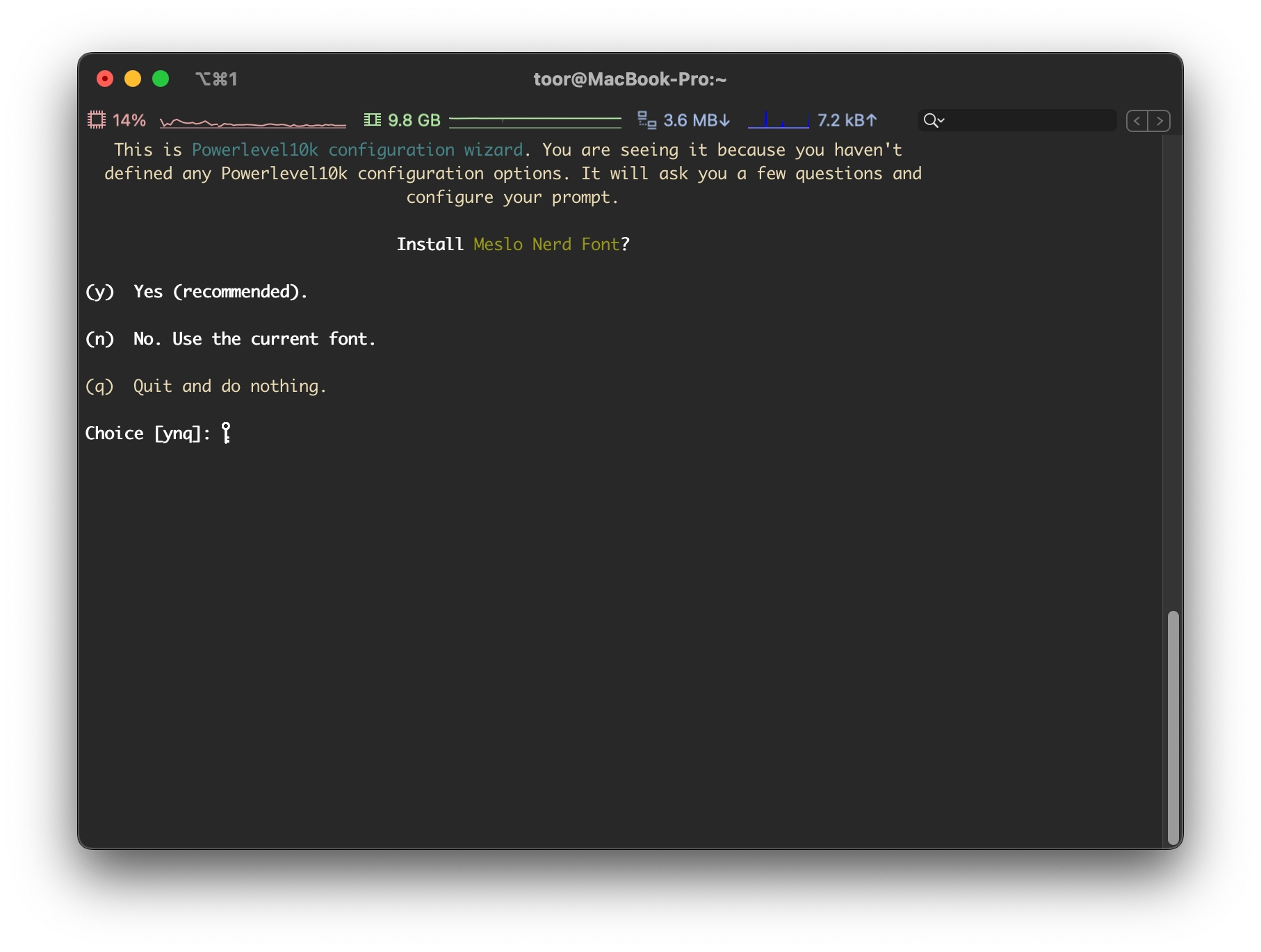Click the CPU usage chip icon
1261x952 pixels.
(96, 120)
